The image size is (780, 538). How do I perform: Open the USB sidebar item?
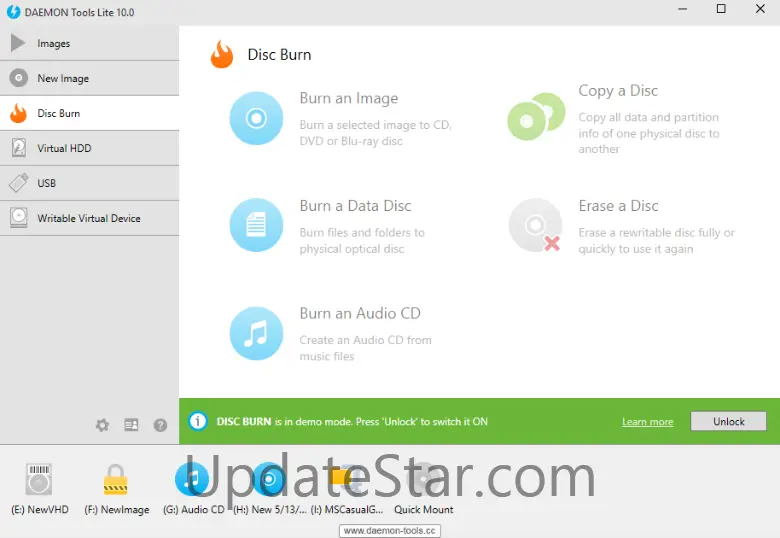(x=90, y=183)
